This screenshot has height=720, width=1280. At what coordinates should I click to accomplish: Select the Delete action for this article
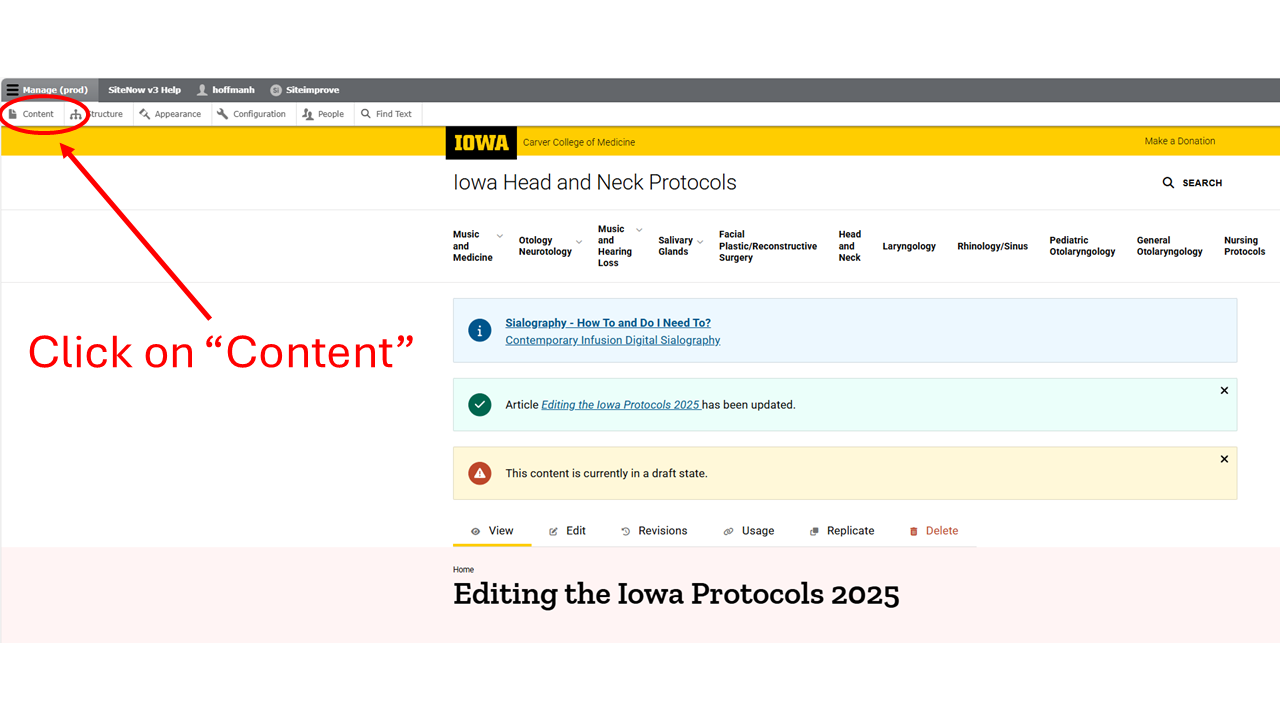click(x=941, y=530)
